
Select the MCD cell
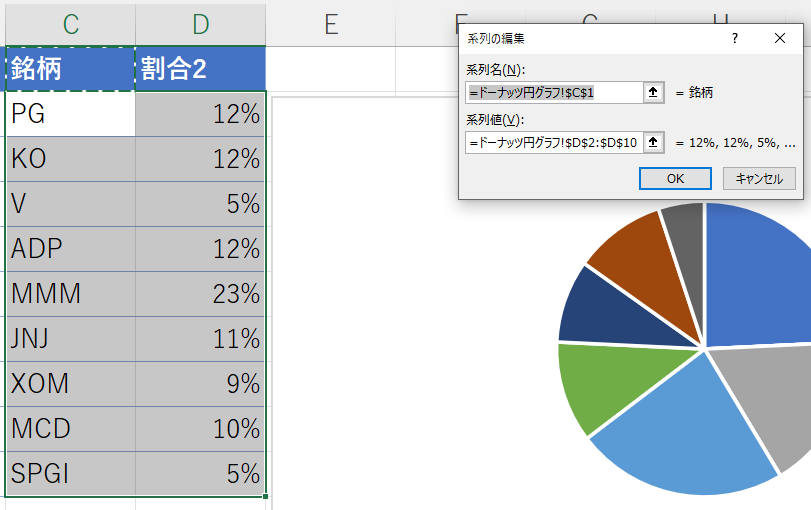(70, 429)
